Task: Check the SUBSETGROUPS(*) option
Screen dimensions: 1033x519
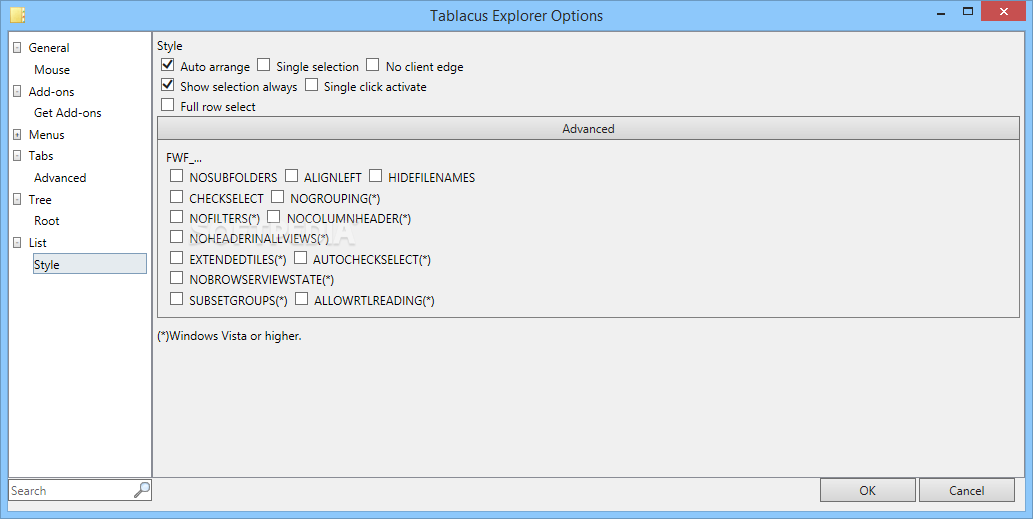Action: click(177, 298)
